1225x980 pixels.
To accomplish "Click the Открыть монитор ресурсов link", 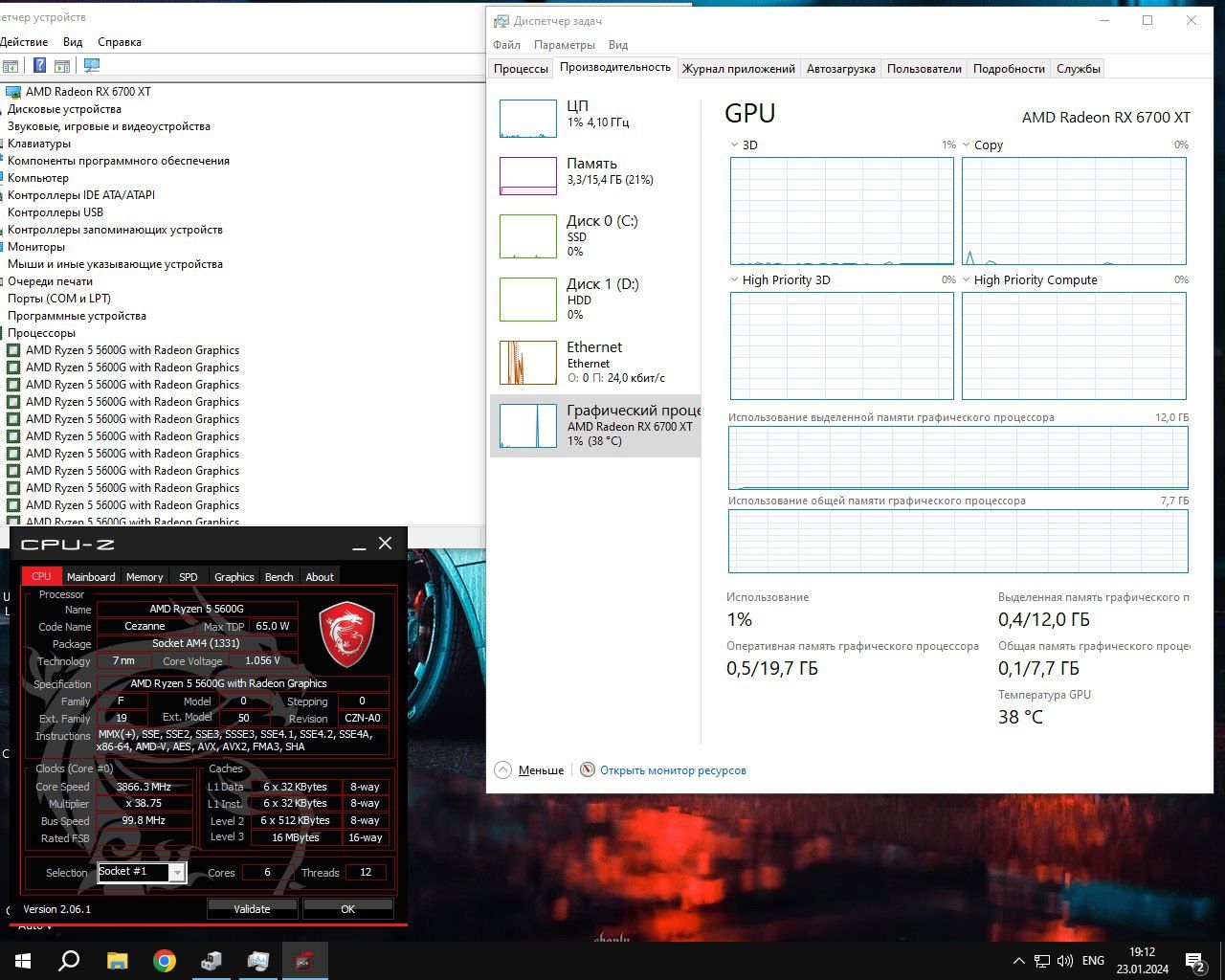I will point(673,770).
